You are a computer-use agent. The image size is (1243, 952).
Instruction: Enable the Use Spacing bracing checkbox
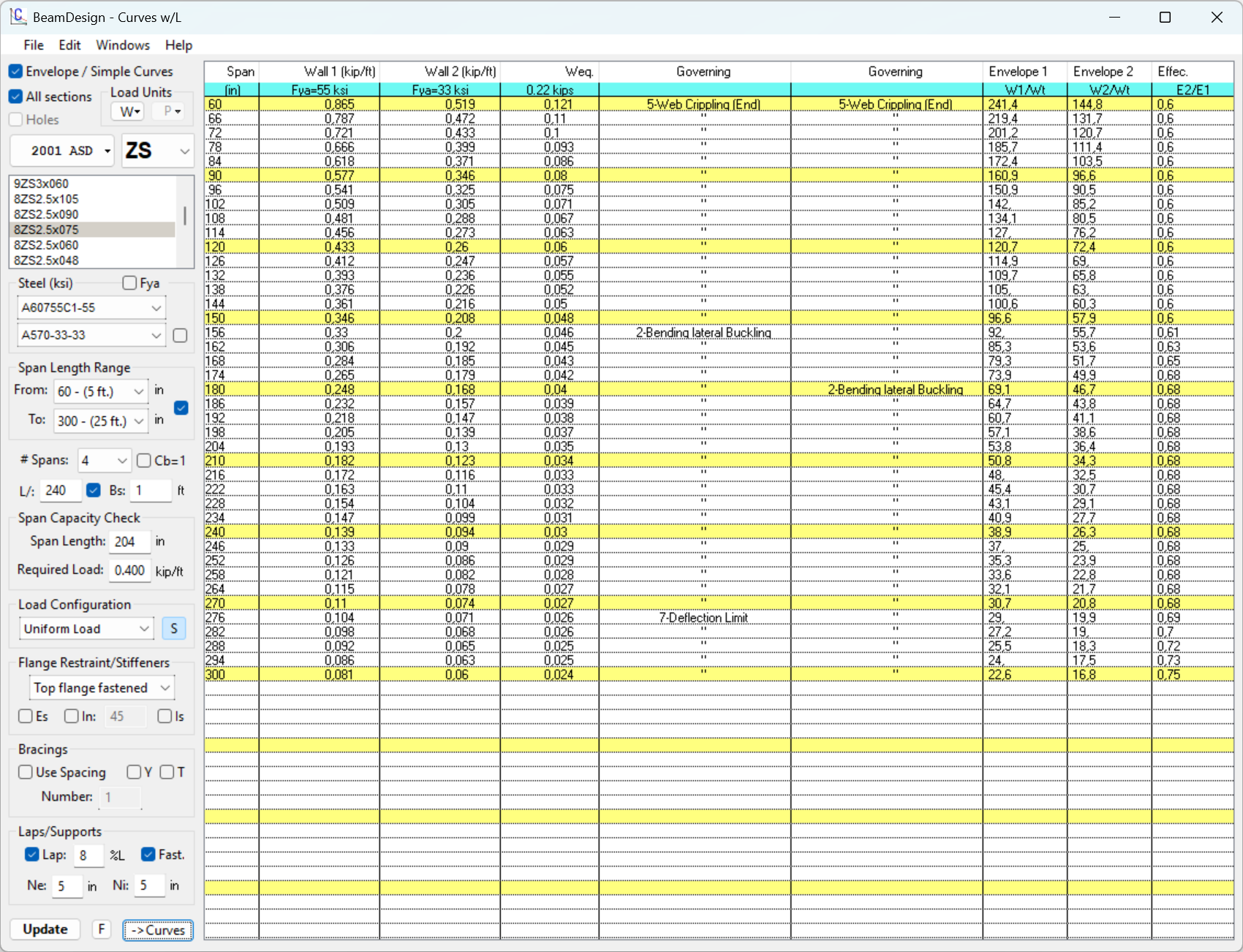point(26,772)
